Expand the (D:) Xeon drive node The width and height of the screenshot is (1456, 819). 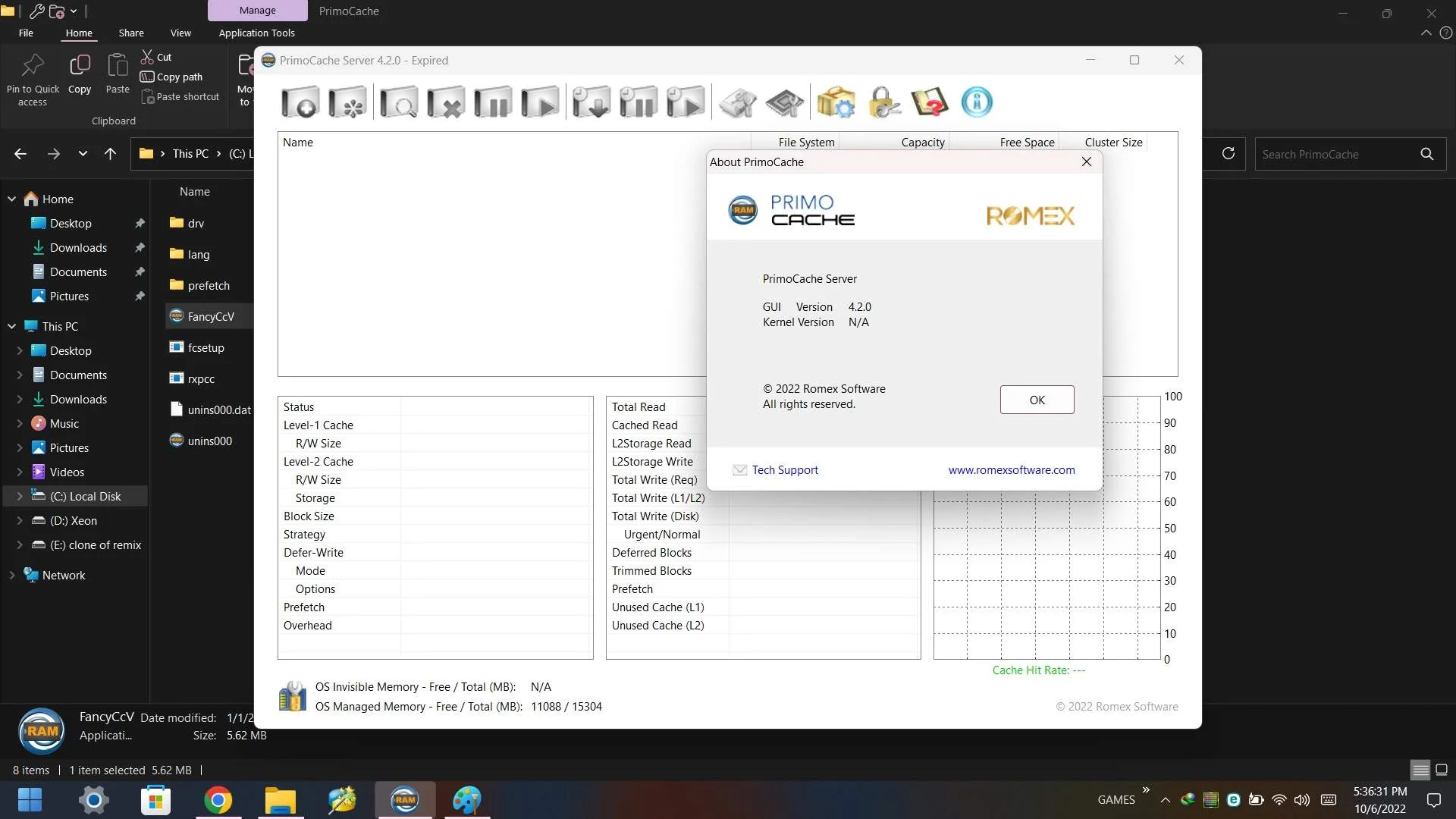[19, 520]
